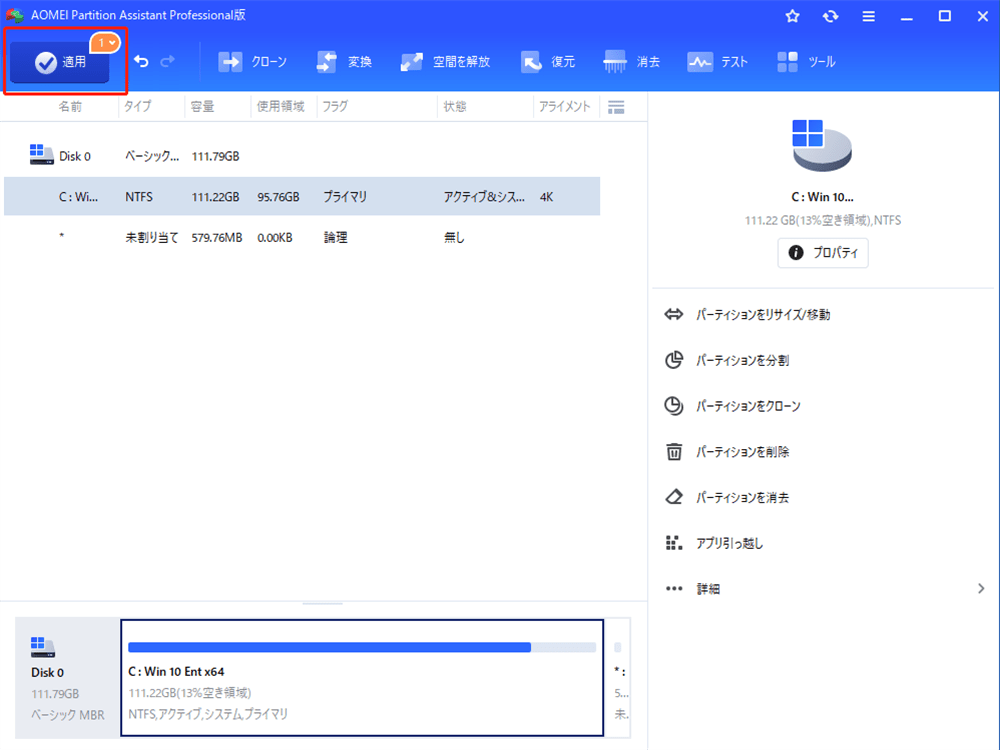Click the delete partition trash icon
Image resolution: width=1000 pixels, height=750 pixels.
click(x=674, y=452)
